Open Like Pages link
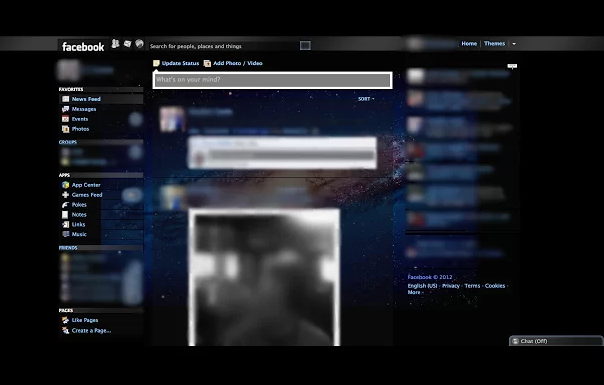 85,320
